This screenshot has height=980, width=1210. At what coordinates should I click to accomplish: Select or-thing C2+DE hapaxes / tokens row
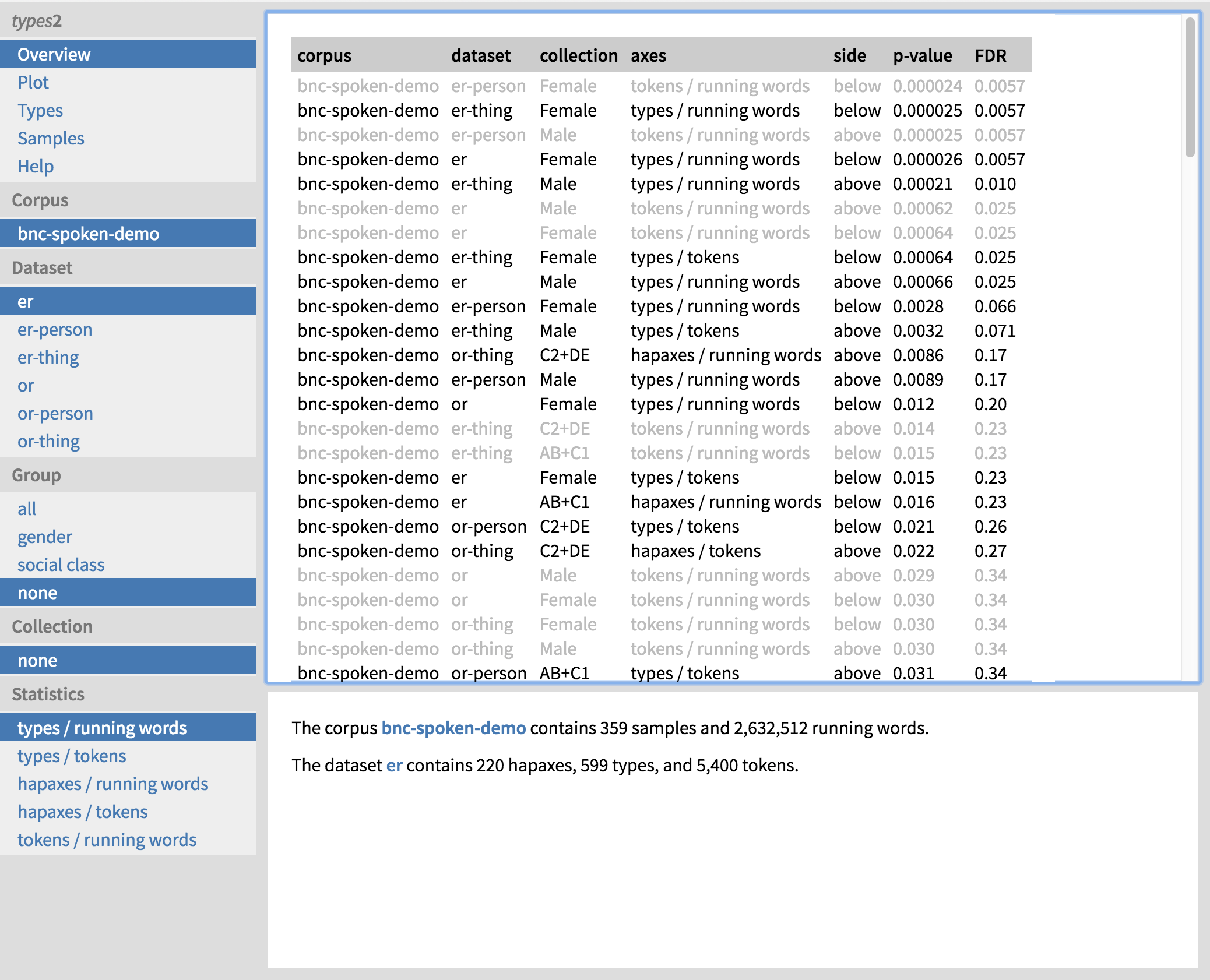pos(661,551)
